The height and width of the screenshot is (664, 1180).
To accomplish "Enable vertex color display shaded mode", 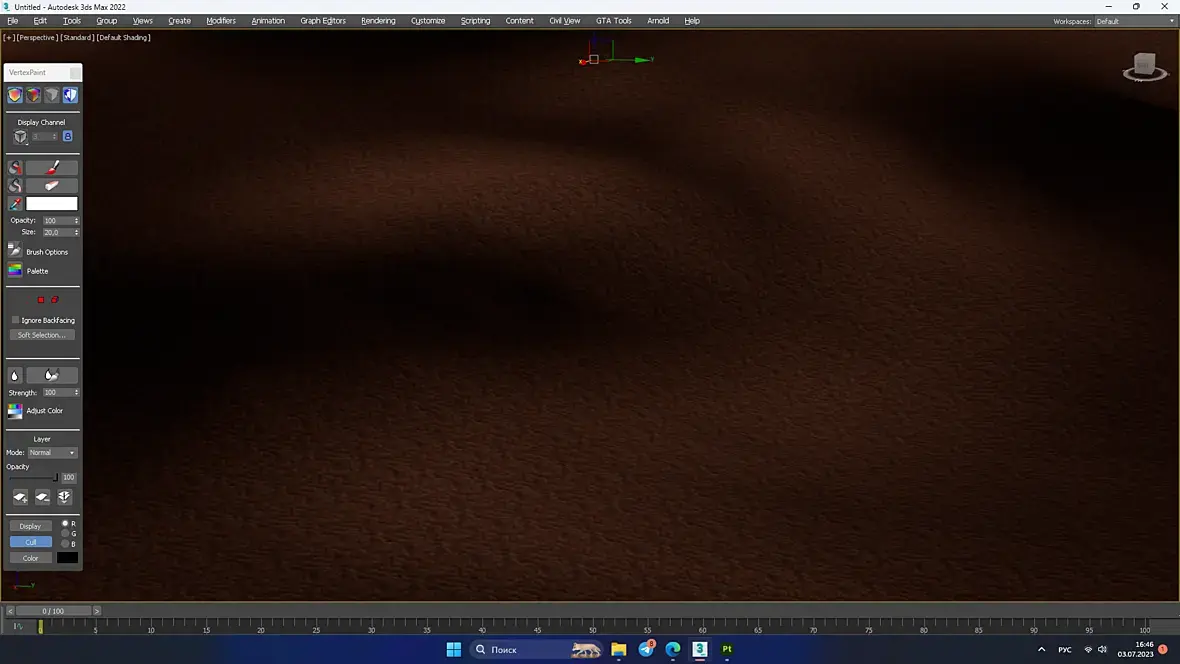I will tap(15, 95).
